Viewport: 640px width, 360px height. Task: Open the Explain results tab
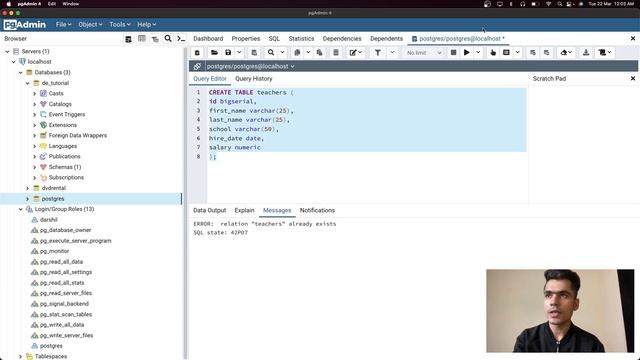[x=244, y=211]
